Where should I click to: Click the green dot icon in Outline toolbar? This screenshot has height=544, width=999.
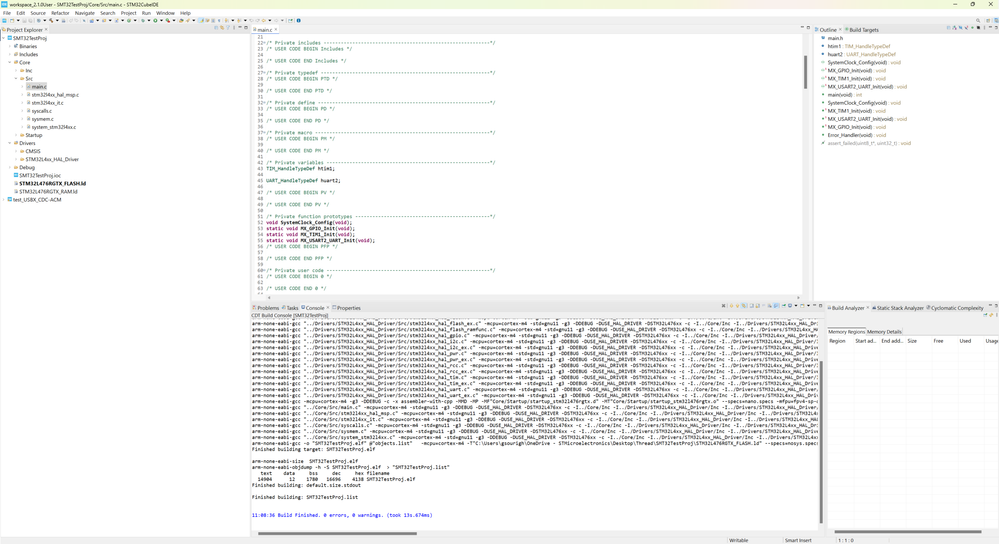tap(972, 28)
